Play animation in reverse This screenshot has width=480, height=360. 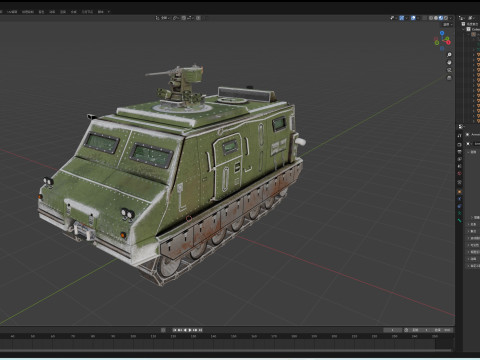tap(185, 330)
